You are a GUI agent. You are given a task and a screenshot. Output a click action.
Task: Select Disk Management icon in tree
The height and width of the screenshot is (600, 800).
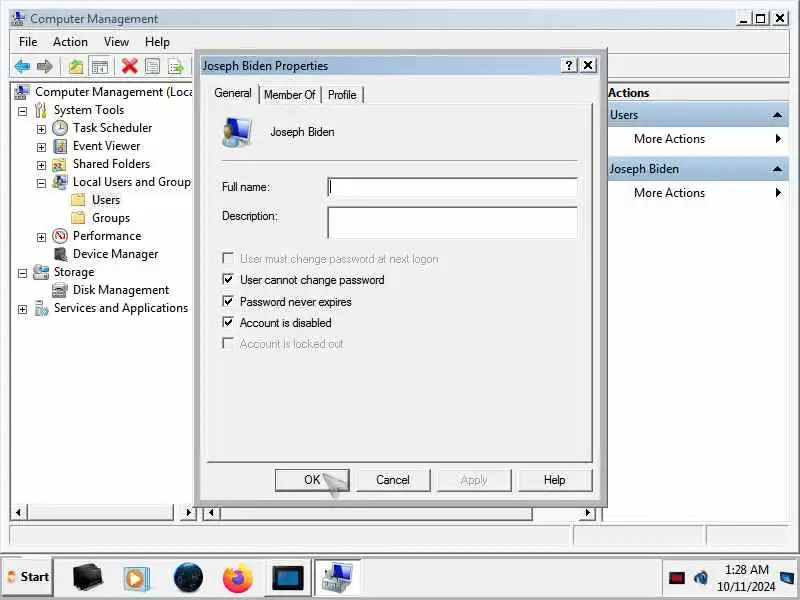point(60,290)
